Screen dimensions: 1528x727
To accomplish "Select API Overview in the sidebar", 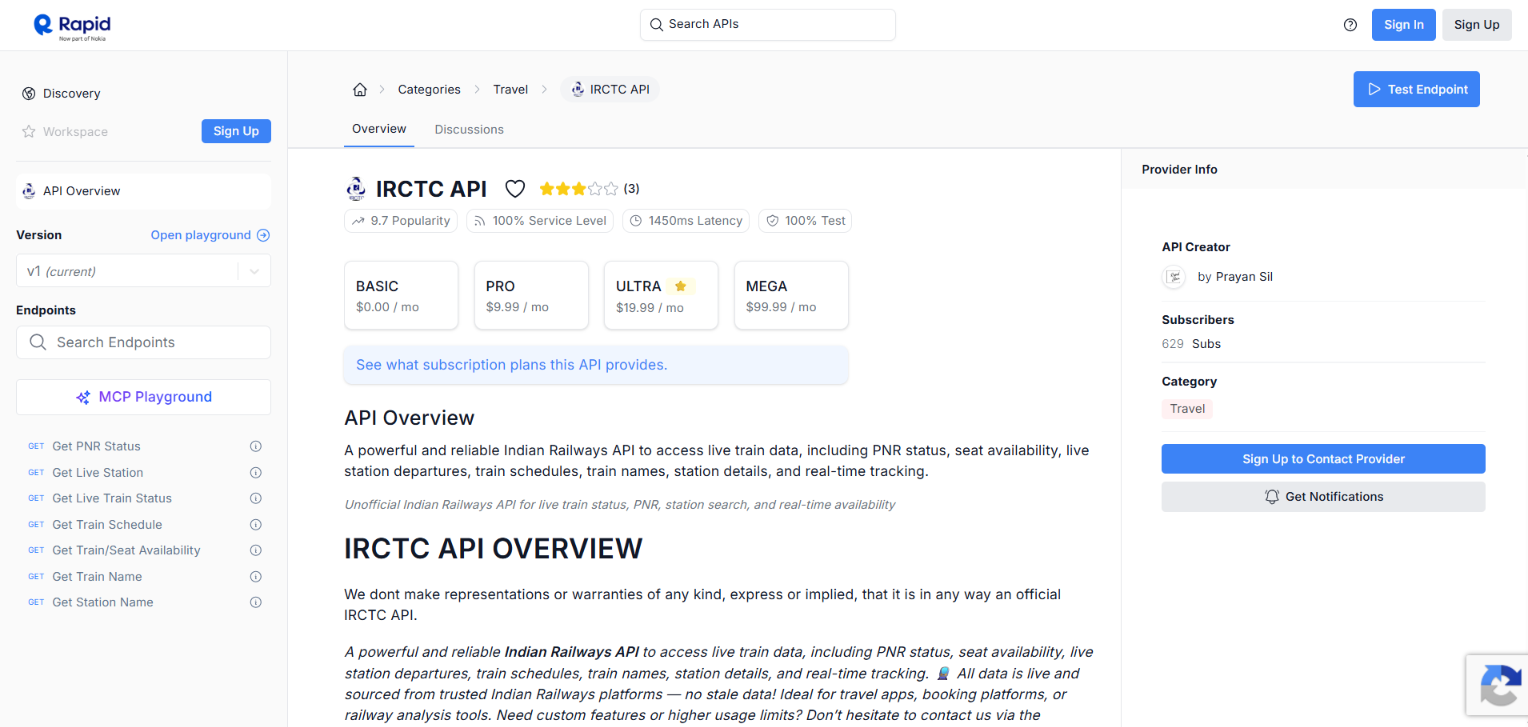I will pyautogui.click(x=143, y=191).
